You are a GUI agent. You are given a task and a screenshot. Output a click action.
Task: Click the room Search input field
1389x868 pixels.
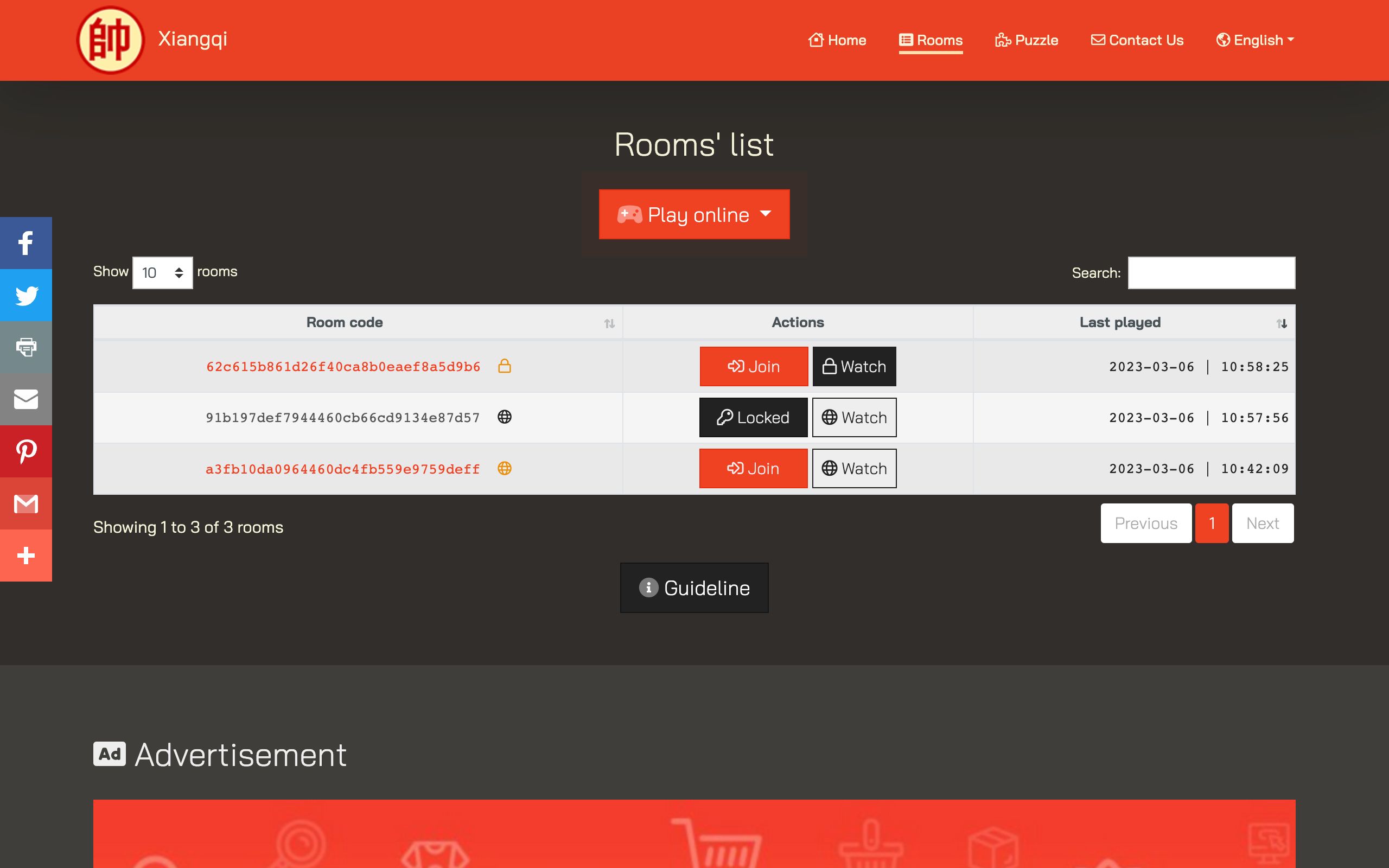point(1211,273)
